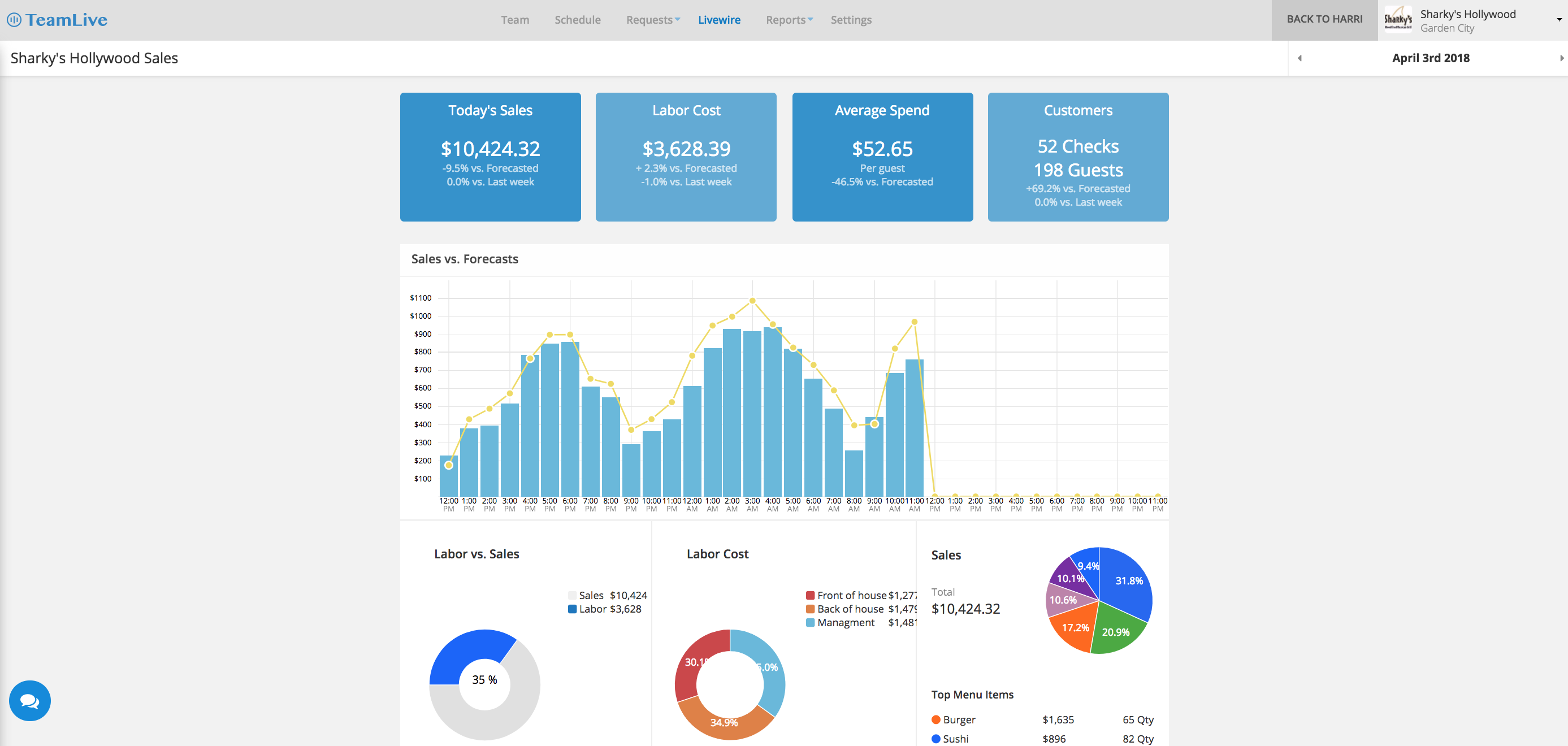Switch to the Team tab

[515, 20]
